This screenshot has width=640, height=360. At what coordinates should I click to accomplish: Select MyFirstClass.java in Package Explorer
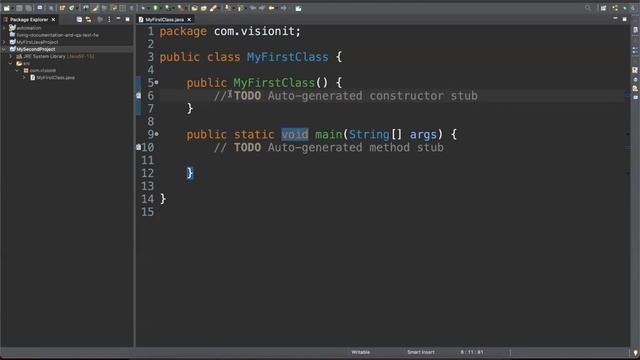click(56, 77)
